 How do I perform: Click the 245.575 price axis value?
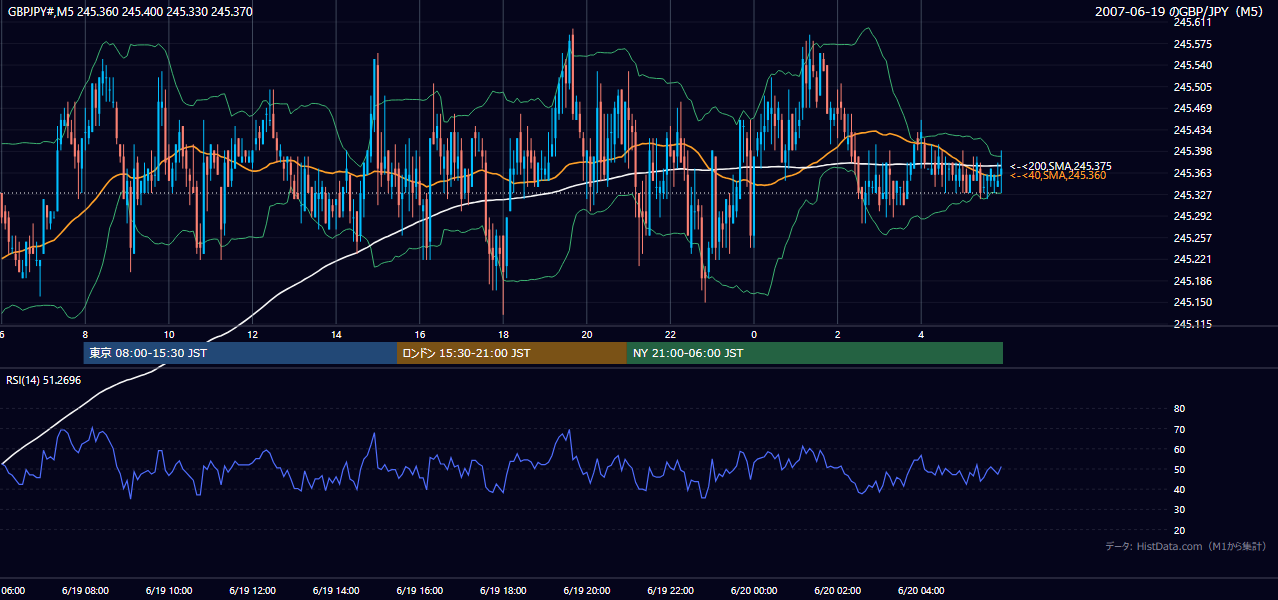tap(1192, 44)
